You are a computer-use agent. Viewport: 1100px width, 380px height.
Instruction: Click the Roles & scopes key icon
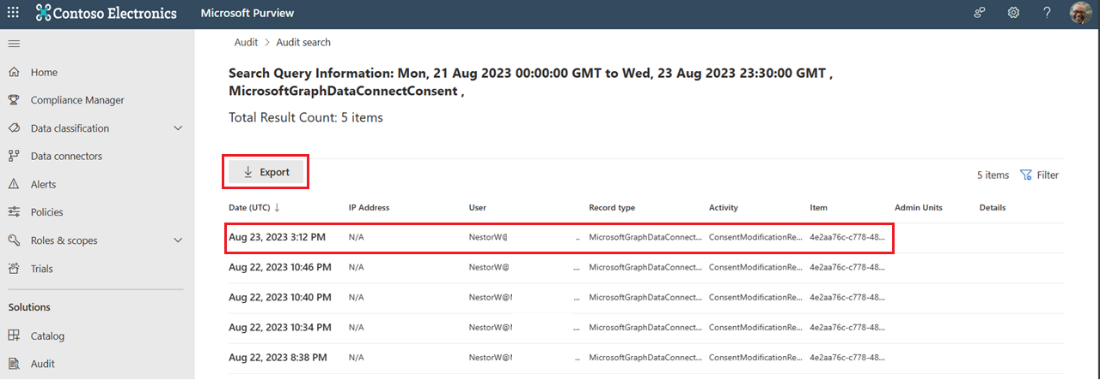[x=13, y=240]
